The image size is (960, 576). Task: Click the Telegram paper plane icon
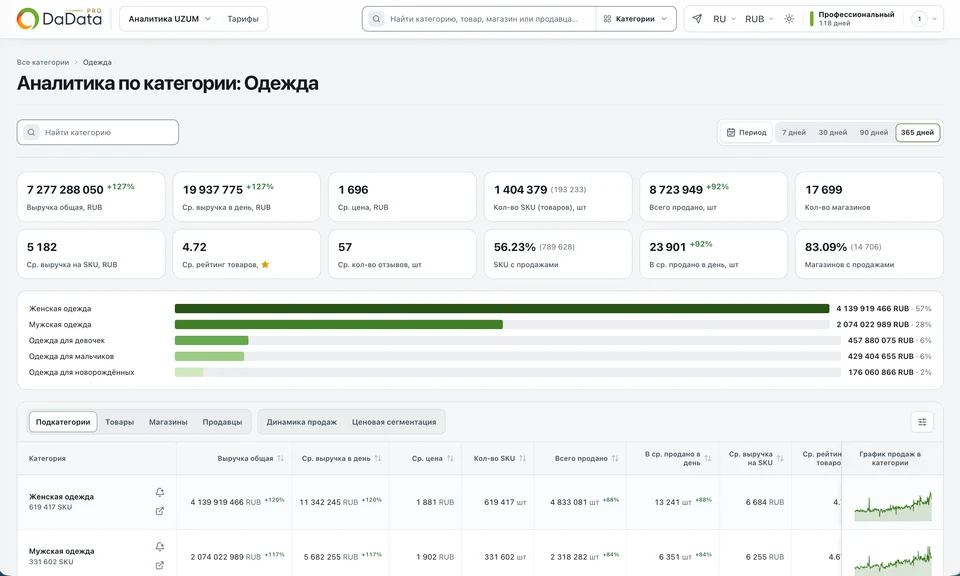(697, 19)
